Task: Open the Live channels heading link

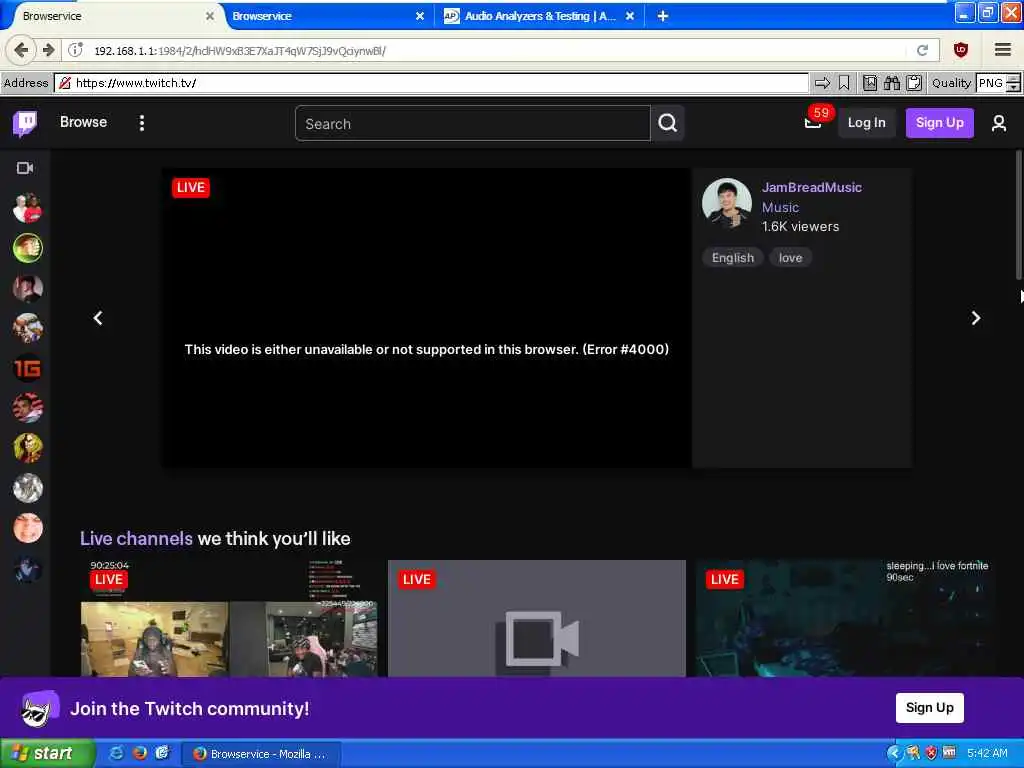Action: (136, 539)
